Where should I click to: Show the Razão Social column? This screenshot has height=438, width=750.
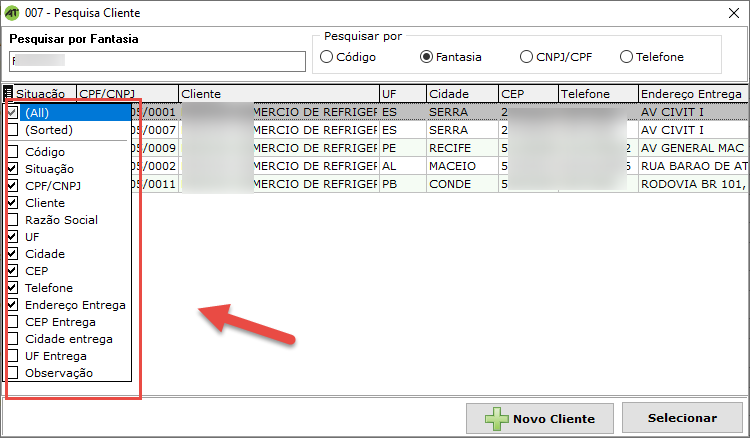click(x=13, y=220)
